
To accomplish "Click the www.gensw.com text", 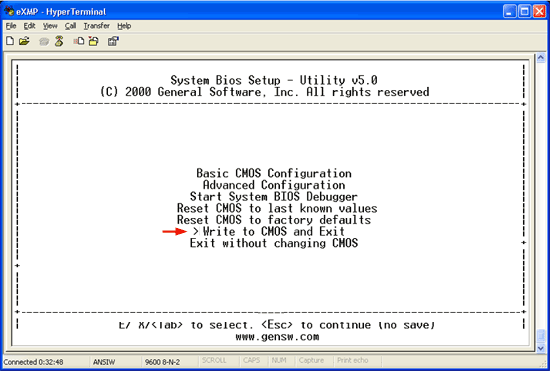I will (x=277, y=337).
